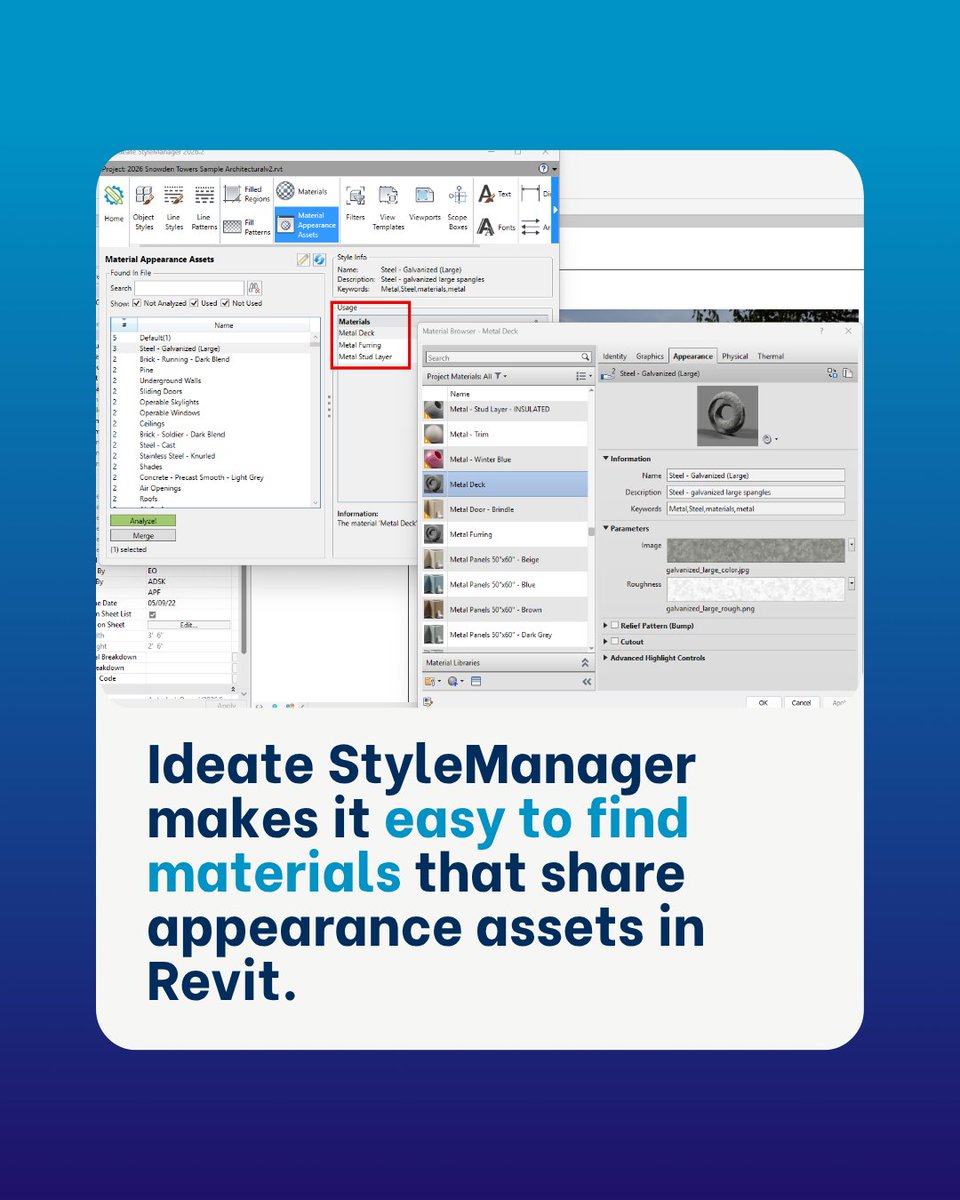Screen dimensions: 960x1200
Task: Open Viewports tool
Action: 425,204
